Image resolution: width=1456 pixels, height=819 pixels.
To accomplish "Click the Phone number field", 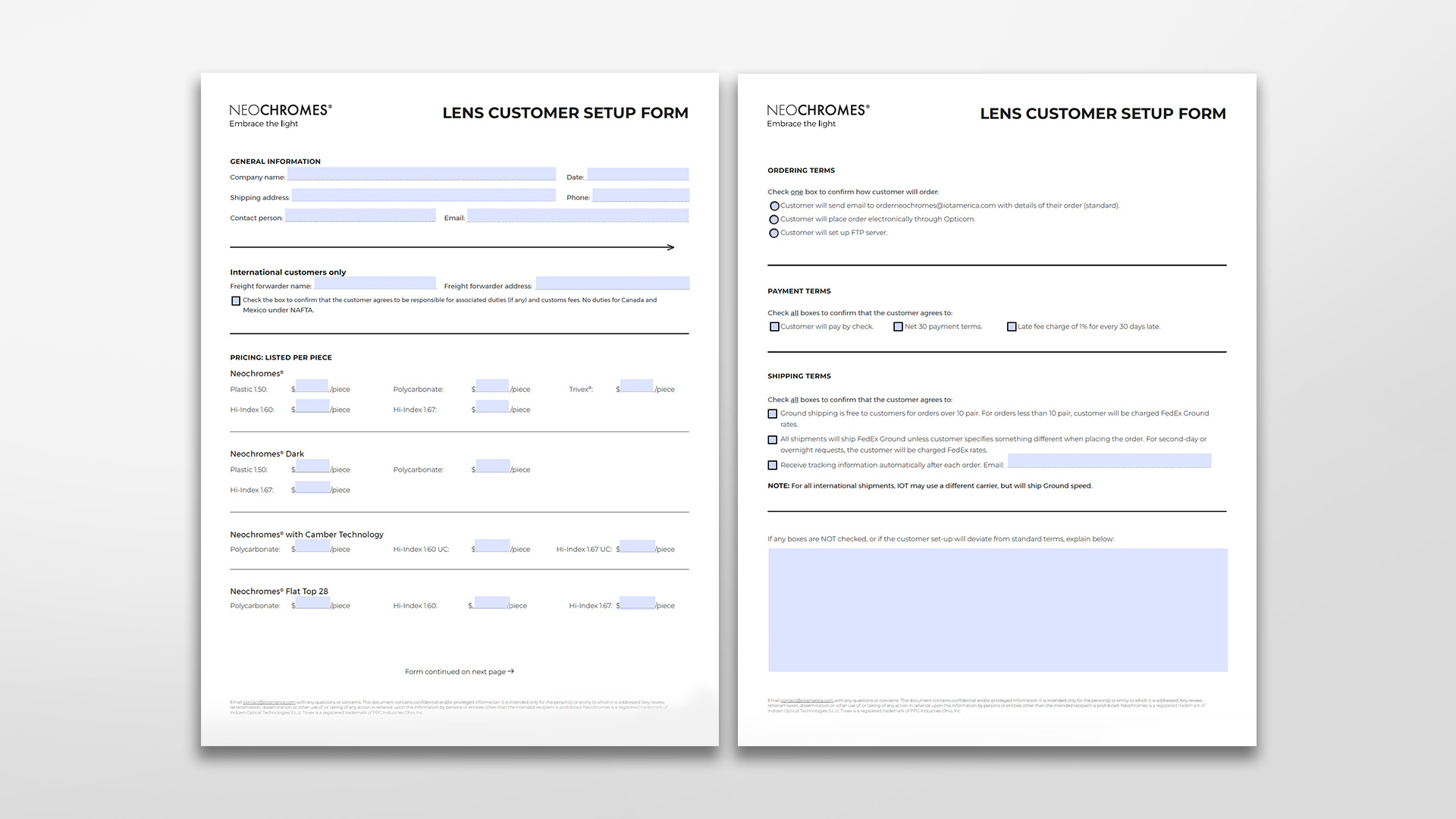I will [x=640, y=195].
